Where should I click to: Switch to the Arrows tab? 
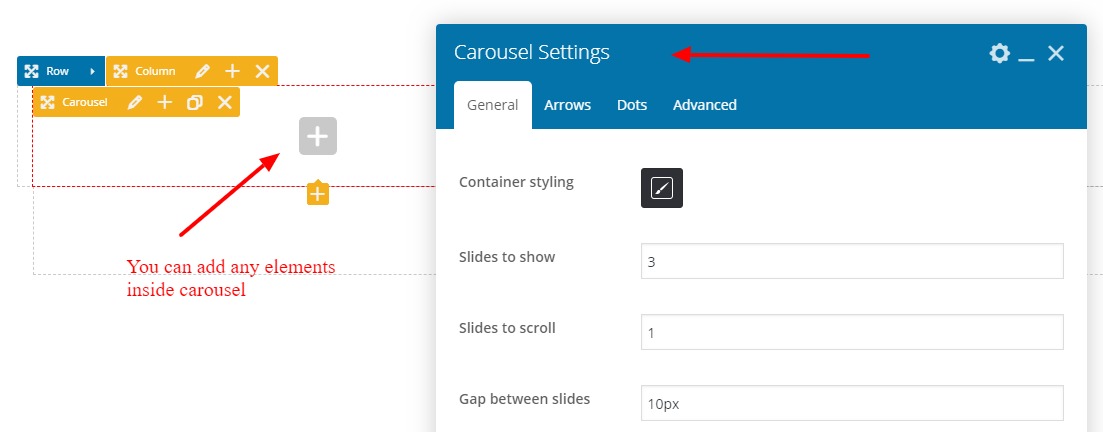(x=567, y=105)
